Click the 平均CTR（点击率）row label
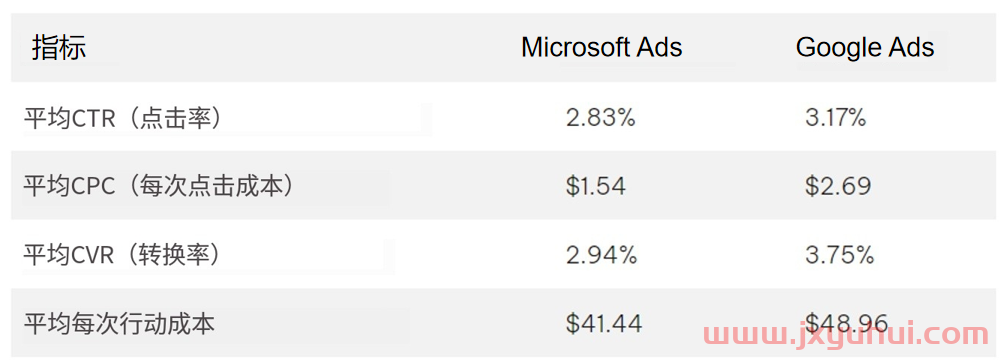 (x=123, y=118)
